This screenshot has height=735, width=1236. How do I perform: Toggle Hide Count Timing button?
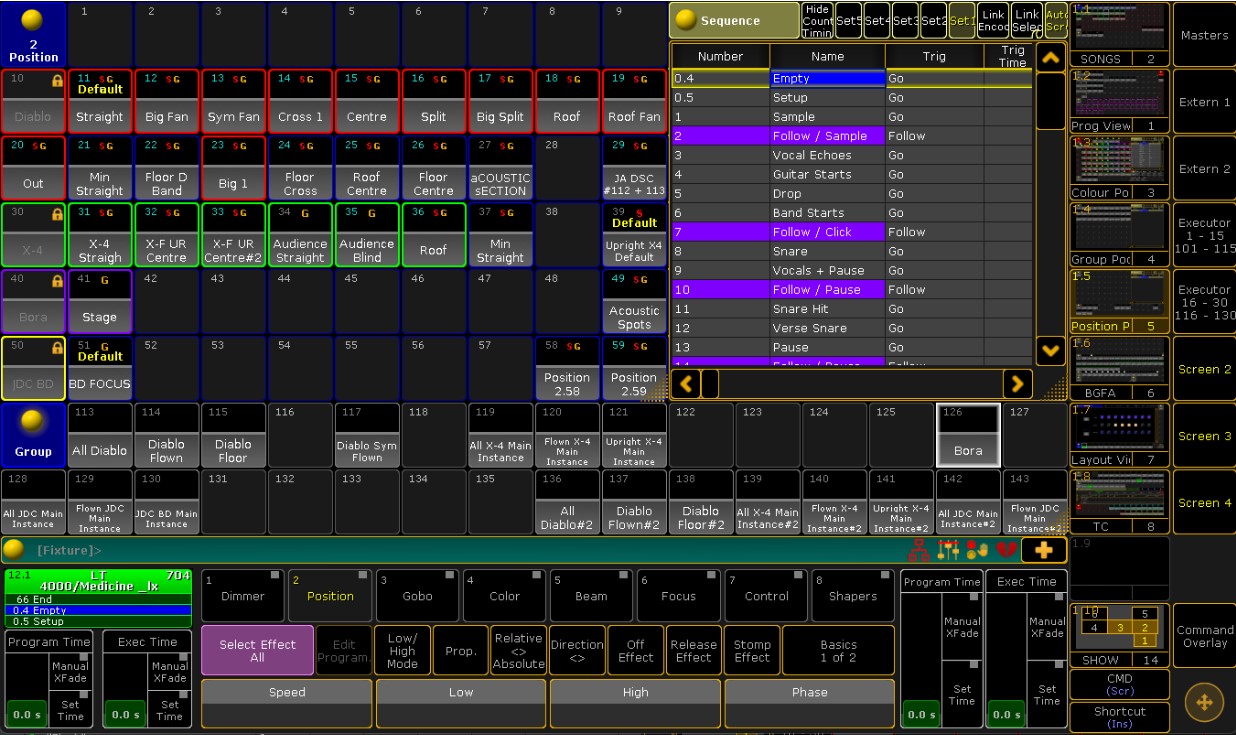[x=817, y=20]
